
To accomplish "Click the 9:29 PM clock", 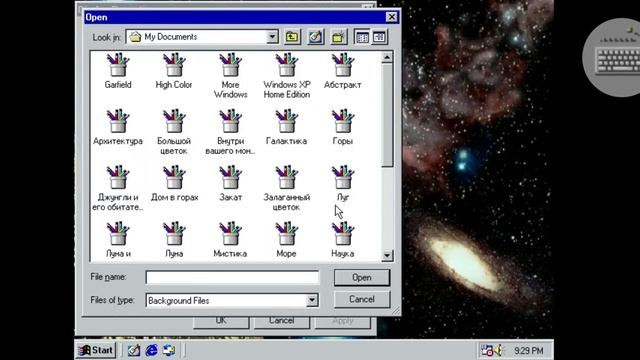I will (x=529, y=351).
